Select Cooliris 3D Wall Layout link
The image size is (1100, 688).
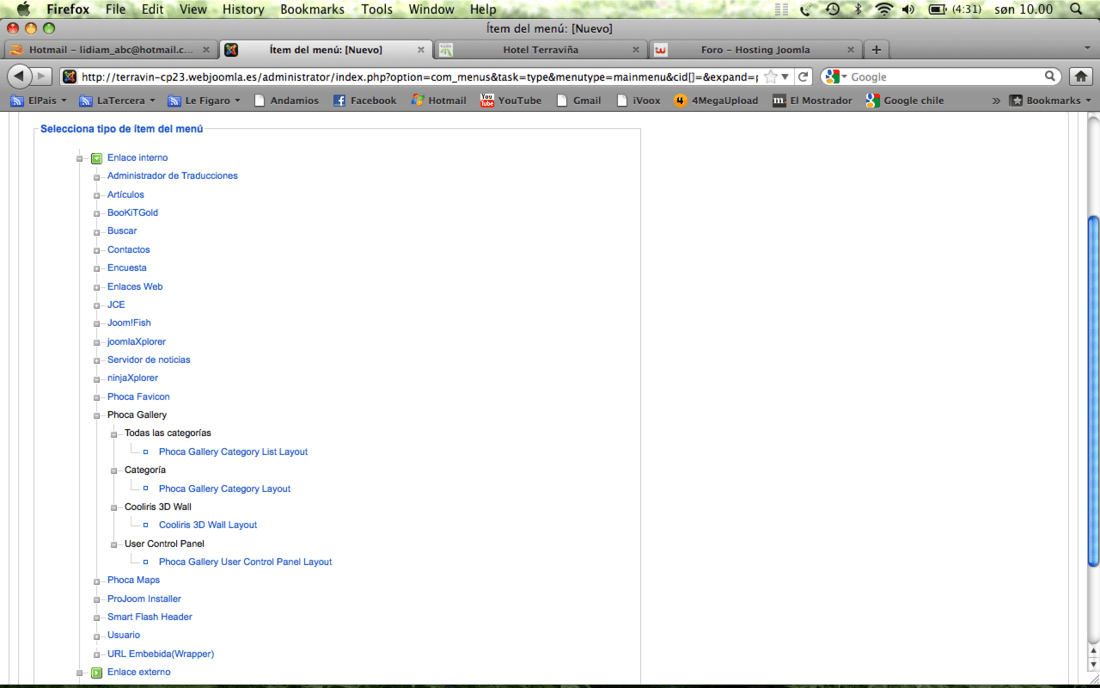[x=208, y=525]
